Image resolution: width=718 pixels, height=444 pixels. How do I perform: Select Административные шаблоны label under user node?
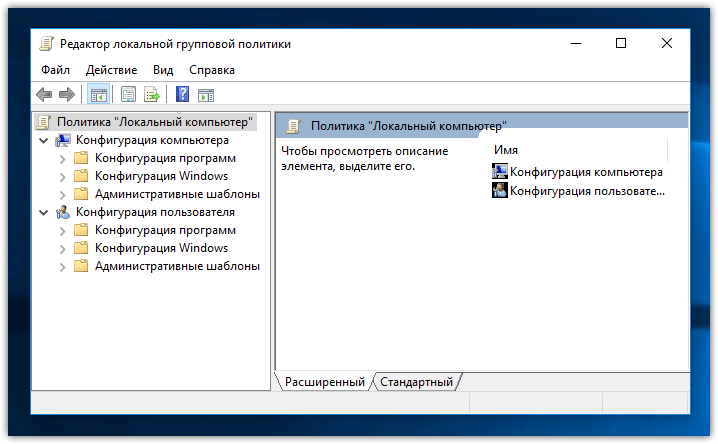click(177, 266)
